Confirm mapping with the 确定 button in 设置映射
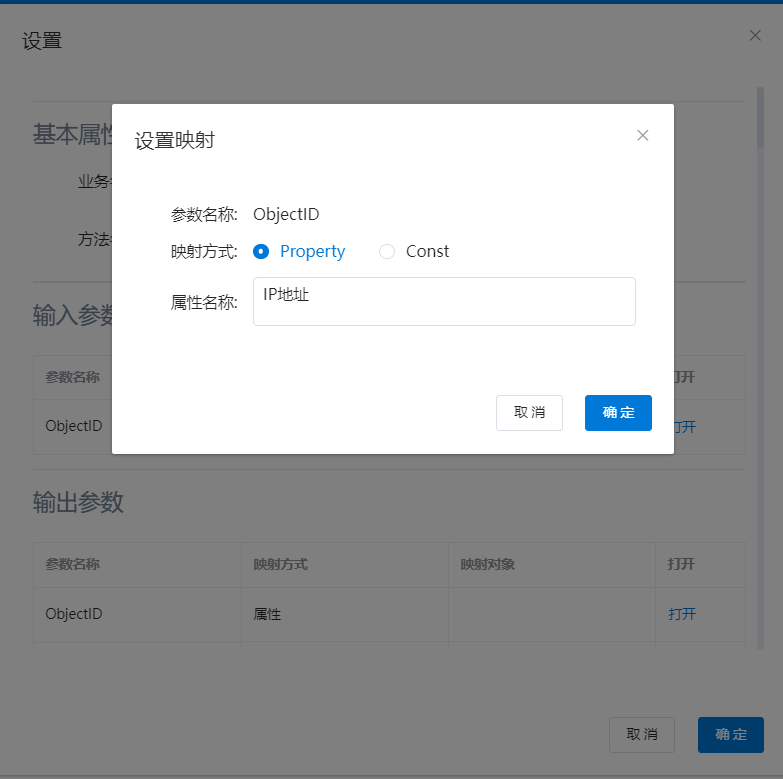This screenshot has width=783, height=779. (618, 413)
